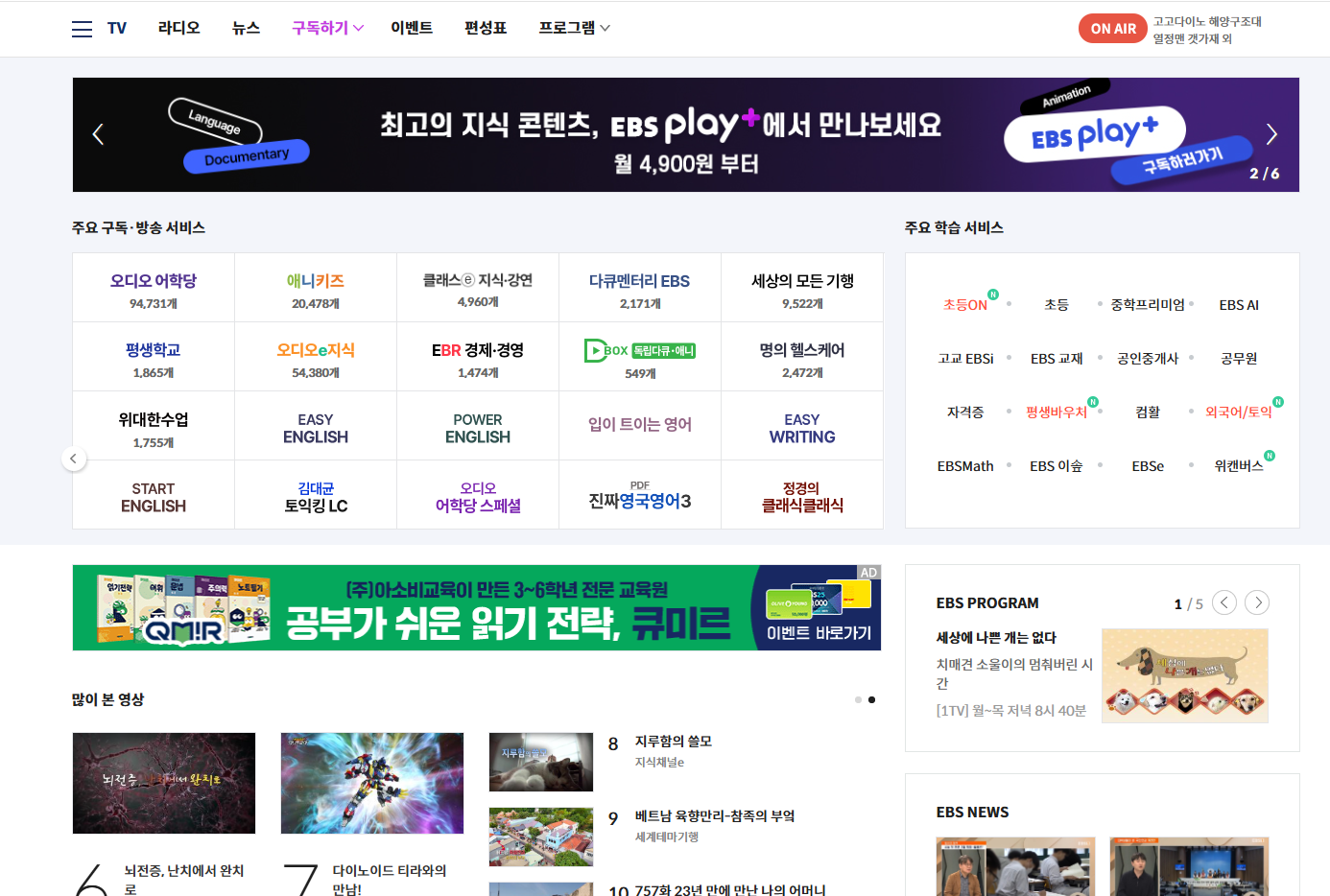Open the EBS play+ logo in banner

[x=1095, y=135]
